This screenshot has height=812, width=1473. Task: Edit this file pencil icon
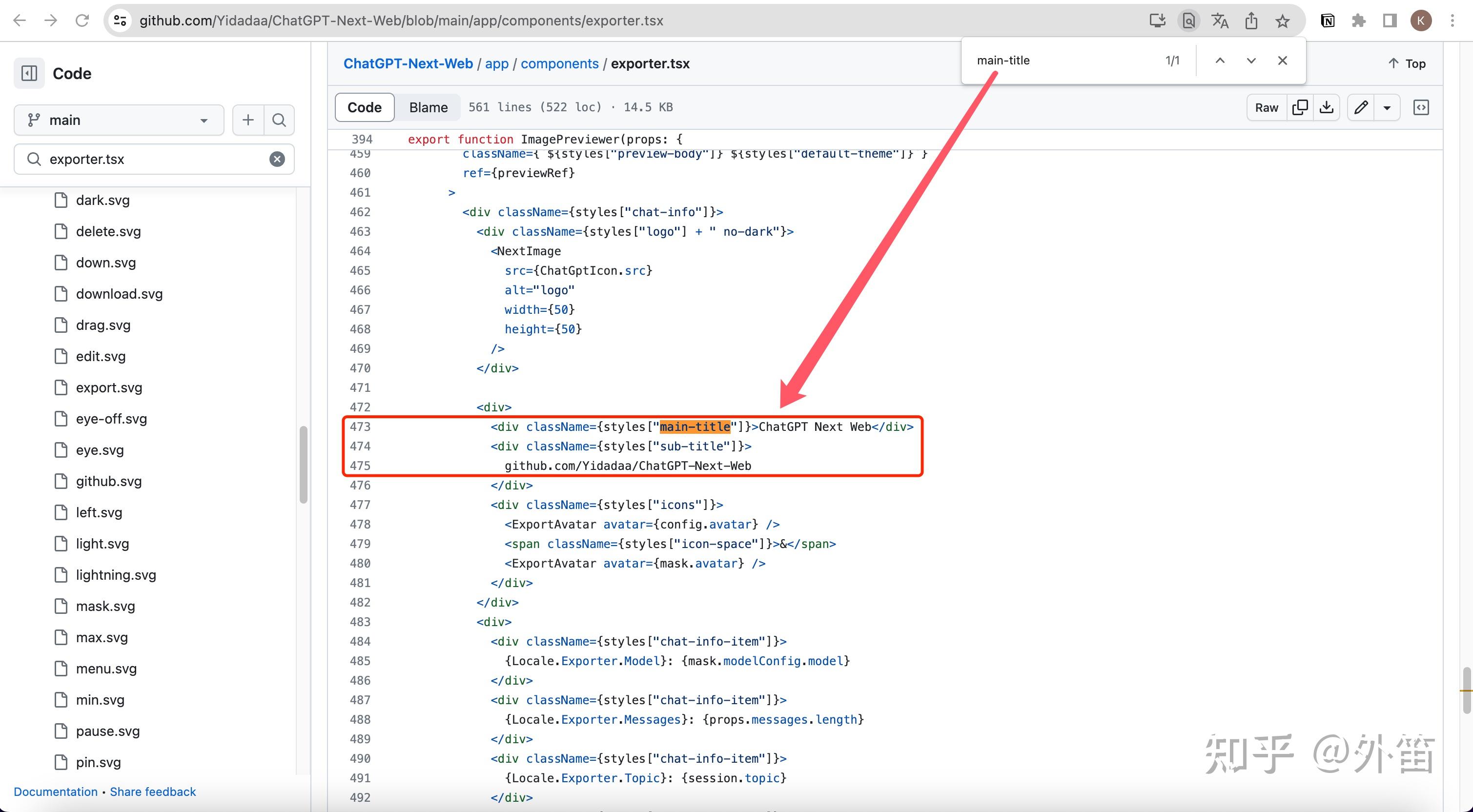(1361, 107)
